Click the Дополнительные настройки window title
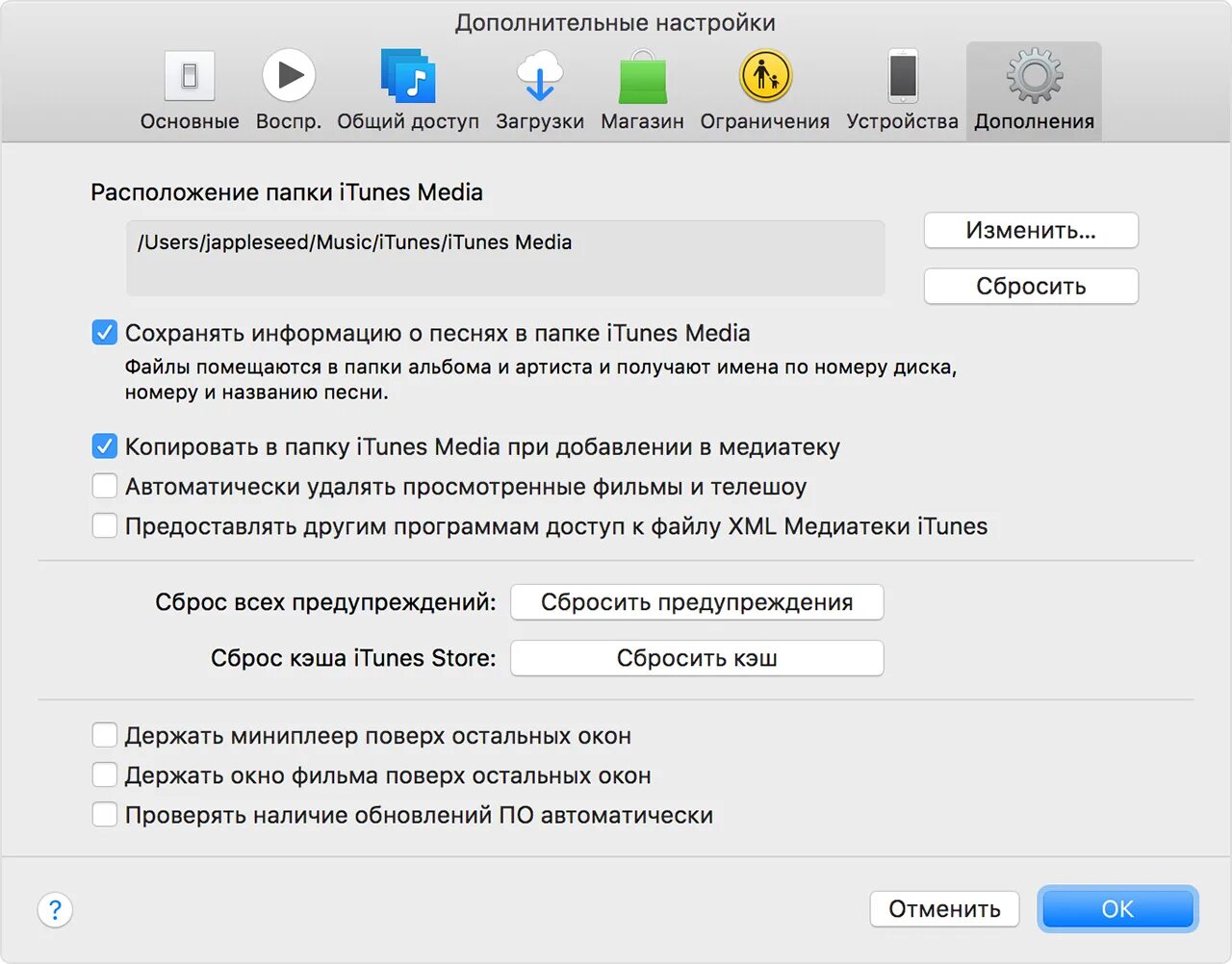The height and width of the screenshot is (964, 1232). click(615, 22)
